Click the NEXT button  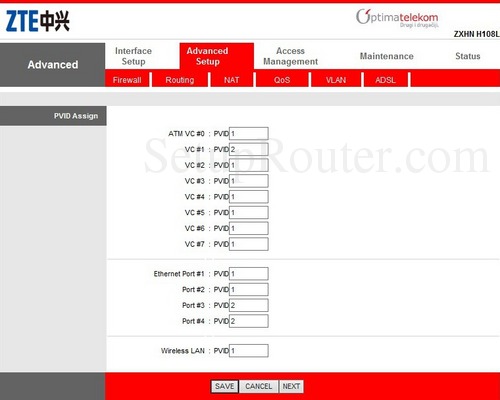(291, 386)
